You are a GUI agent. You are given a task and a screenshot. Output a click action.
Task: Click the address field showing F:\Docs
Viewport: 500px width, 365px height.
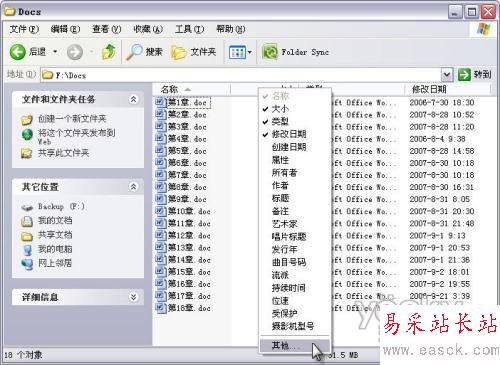click(241, 75)
